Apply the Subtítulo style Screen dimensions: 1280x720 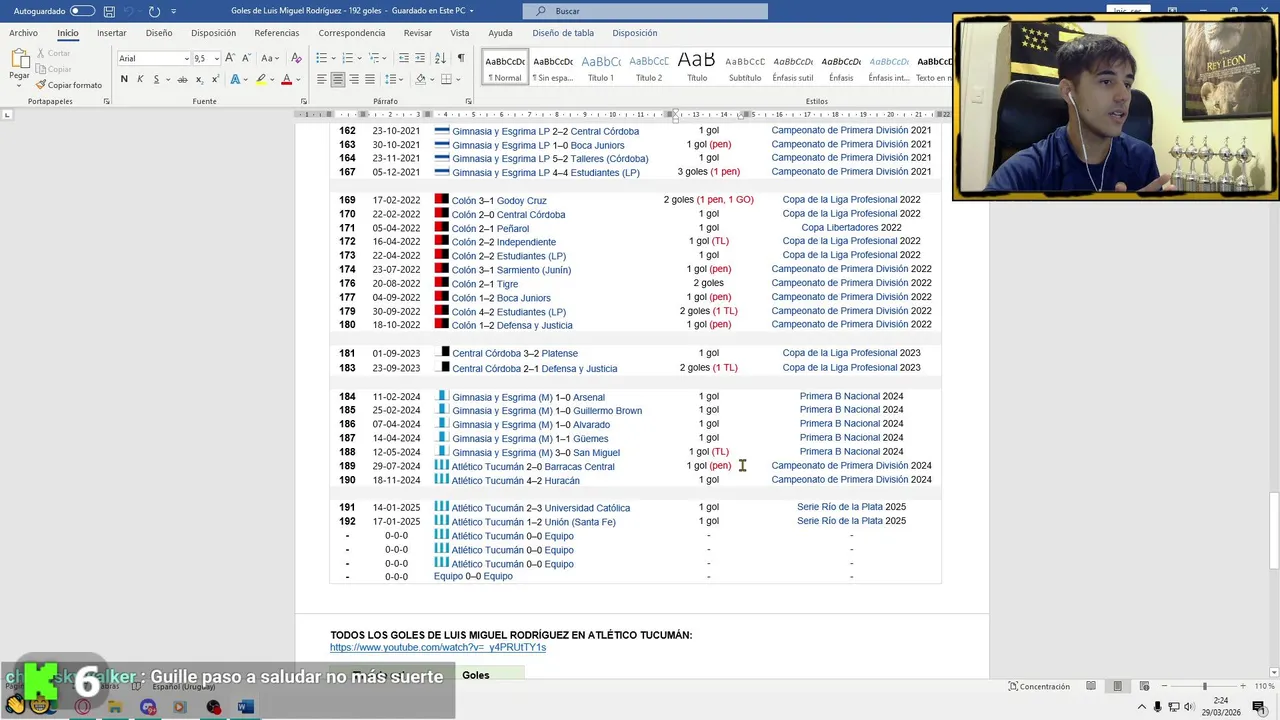click(745, 66)
